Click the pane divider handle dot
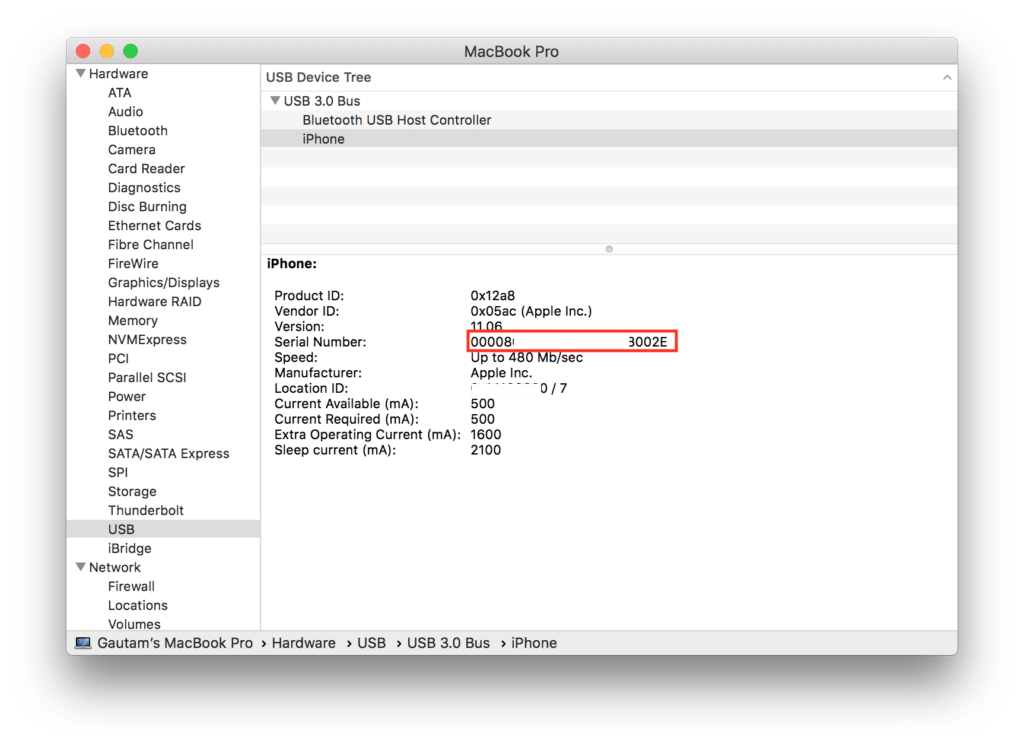1024x750 pixels. click(609, 249)
